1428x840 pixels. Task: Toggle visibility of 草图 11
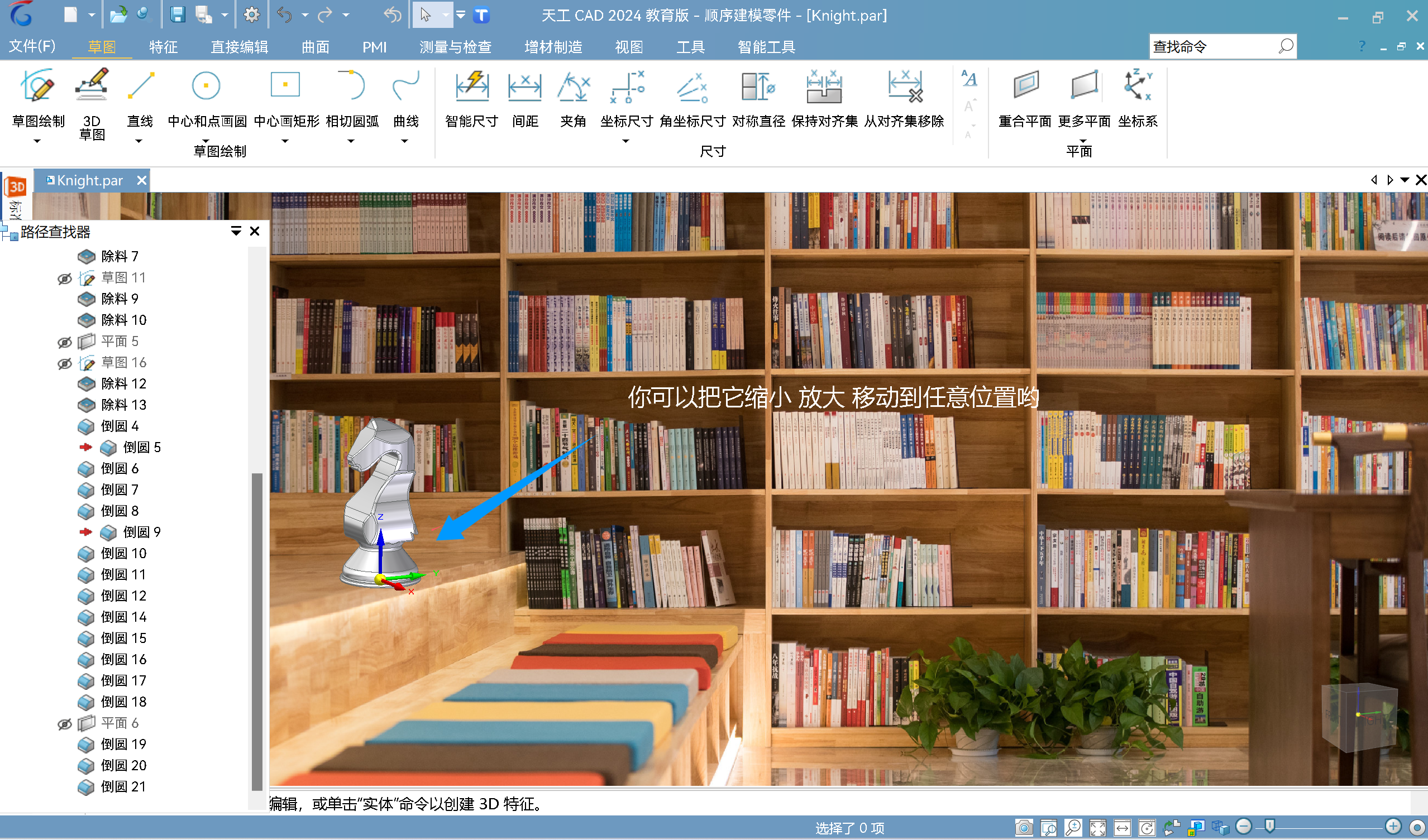pos(65,278)
